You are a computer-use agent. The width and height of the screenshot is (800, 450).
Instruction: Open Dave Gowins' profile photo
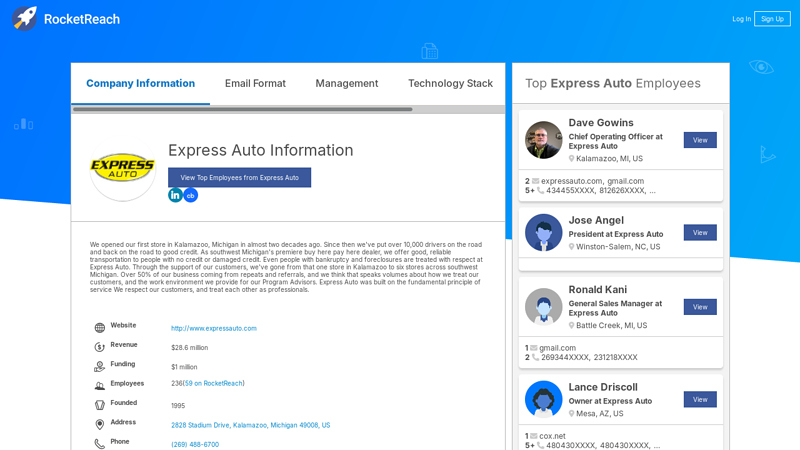point(543,140)
